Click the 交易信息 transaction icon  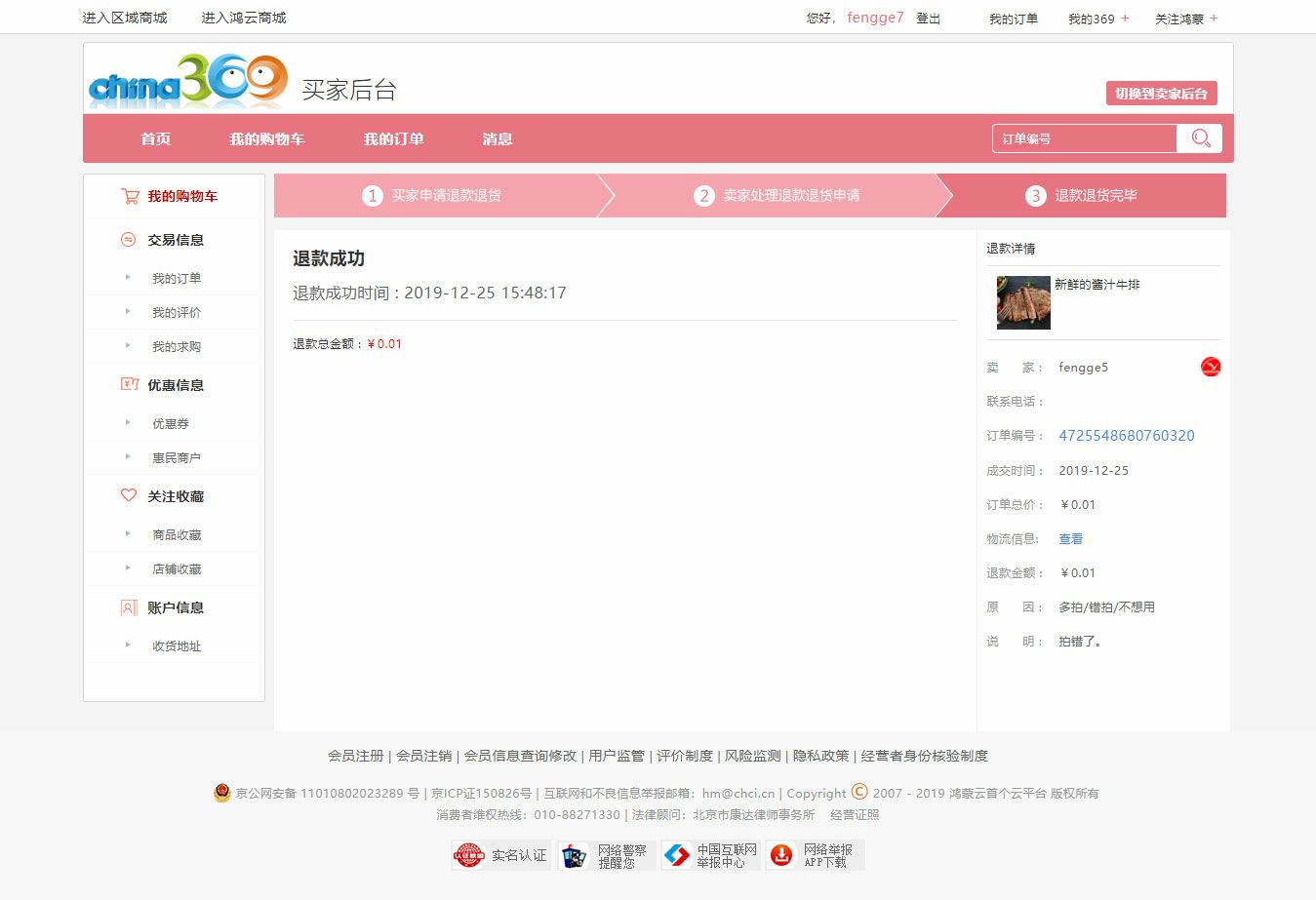128,240
